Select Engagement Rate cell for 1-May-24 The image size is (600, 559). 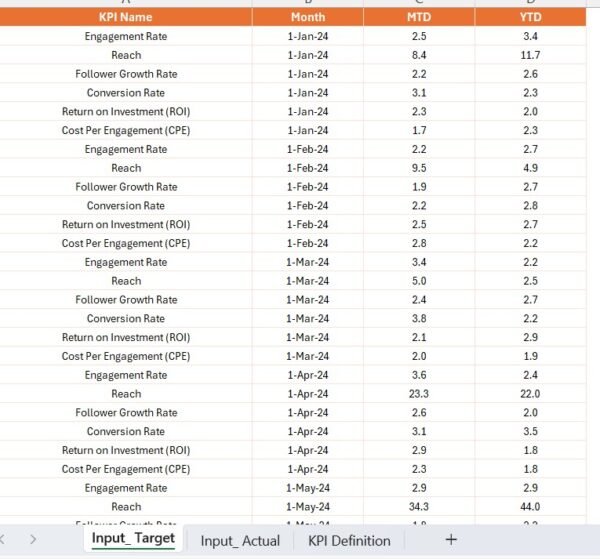coord(126,488)
